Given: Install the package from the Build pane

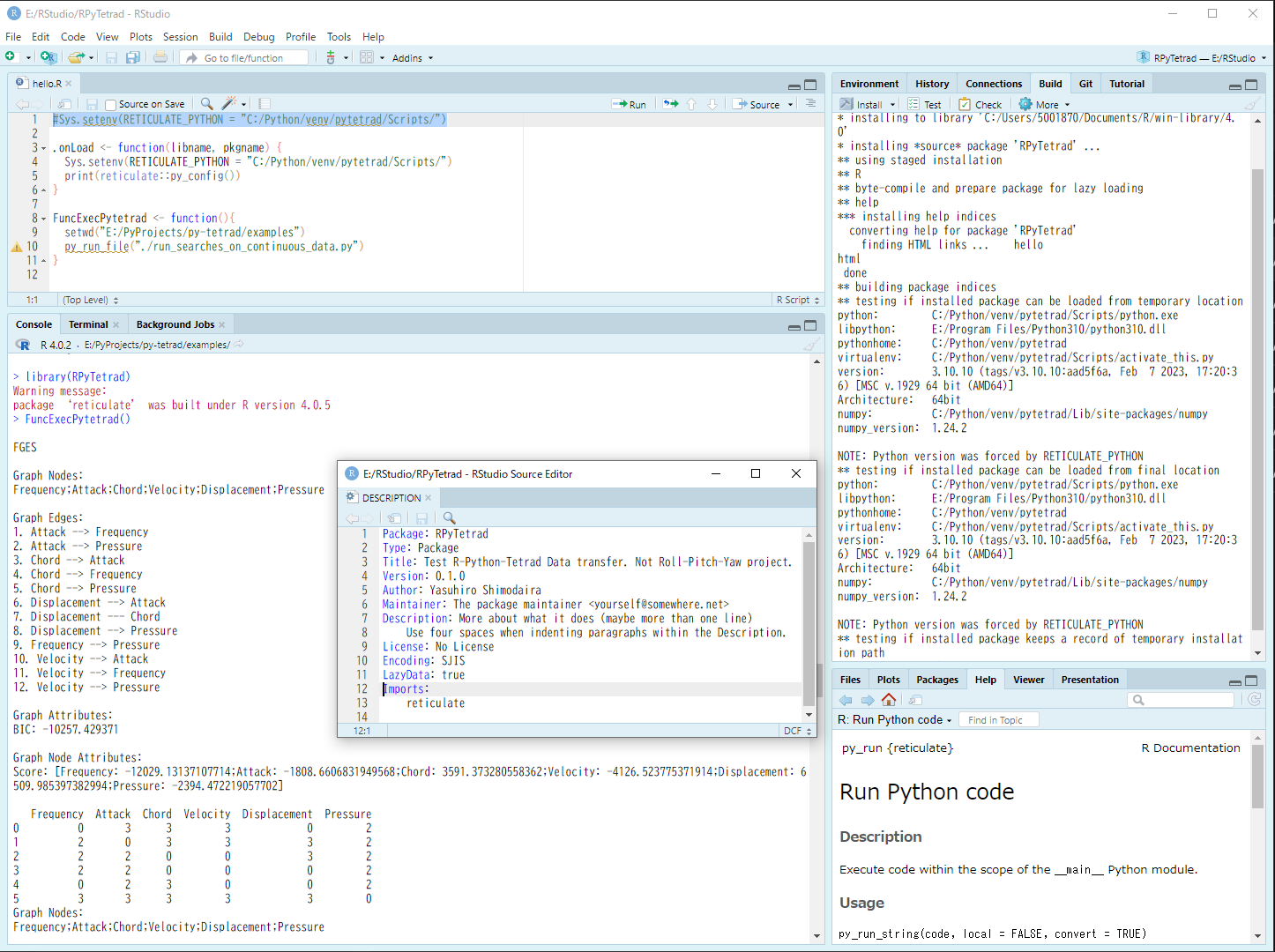Looking at the screenshot, I should pyautogui.click(x=863, y=103).
